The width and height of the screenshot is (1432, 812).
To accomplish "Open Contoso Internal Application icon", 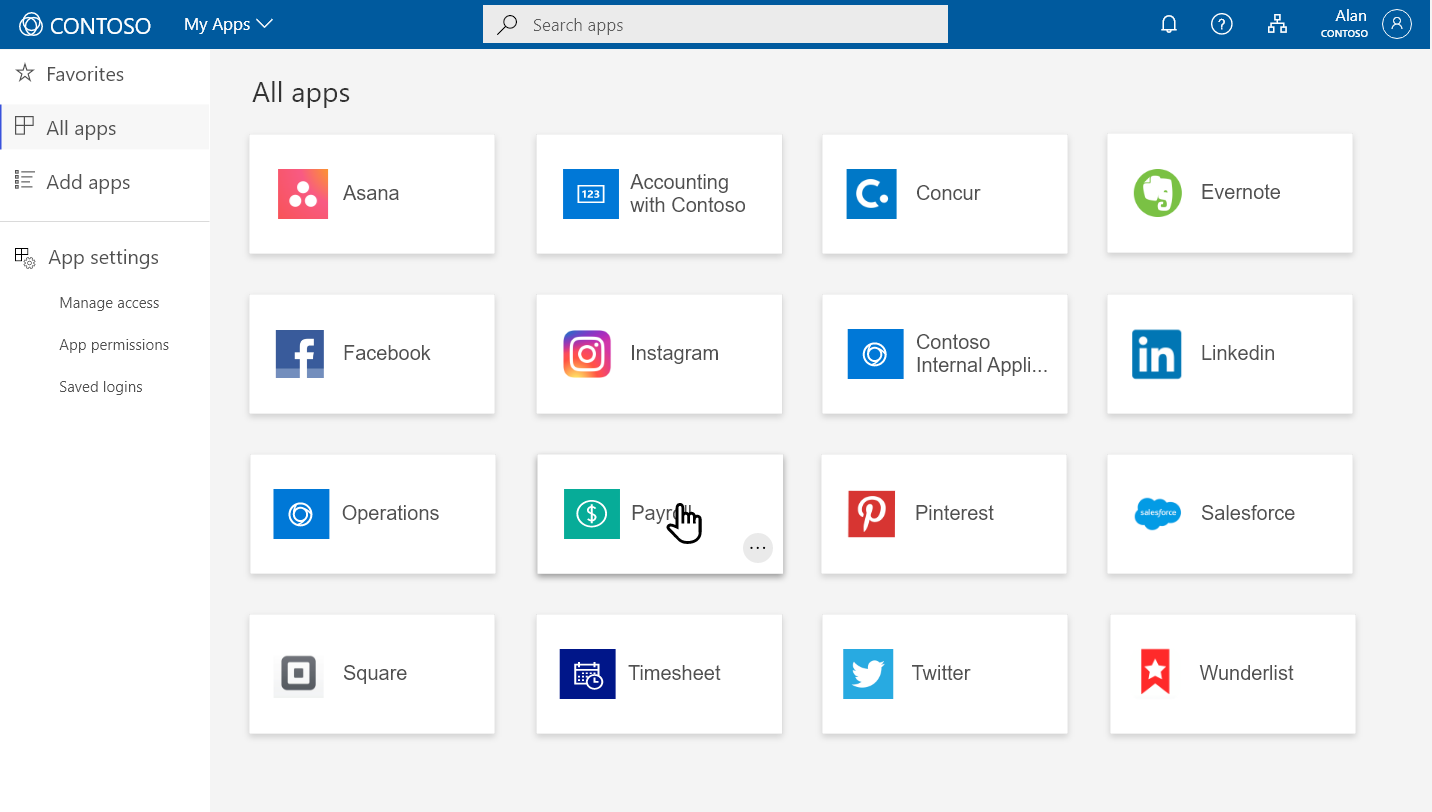I will (x=875, y=354).
